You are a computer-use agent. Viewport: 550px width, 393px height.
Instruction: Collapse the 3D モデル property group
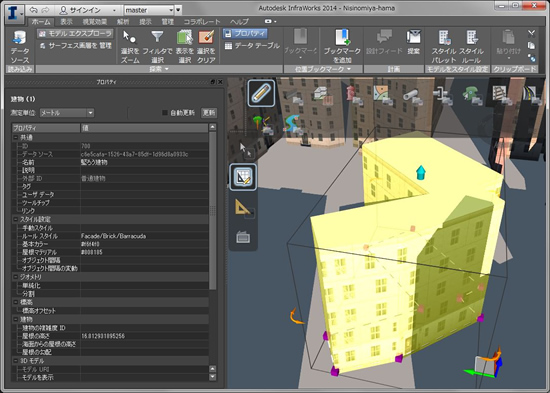click(x=16, y=361)
